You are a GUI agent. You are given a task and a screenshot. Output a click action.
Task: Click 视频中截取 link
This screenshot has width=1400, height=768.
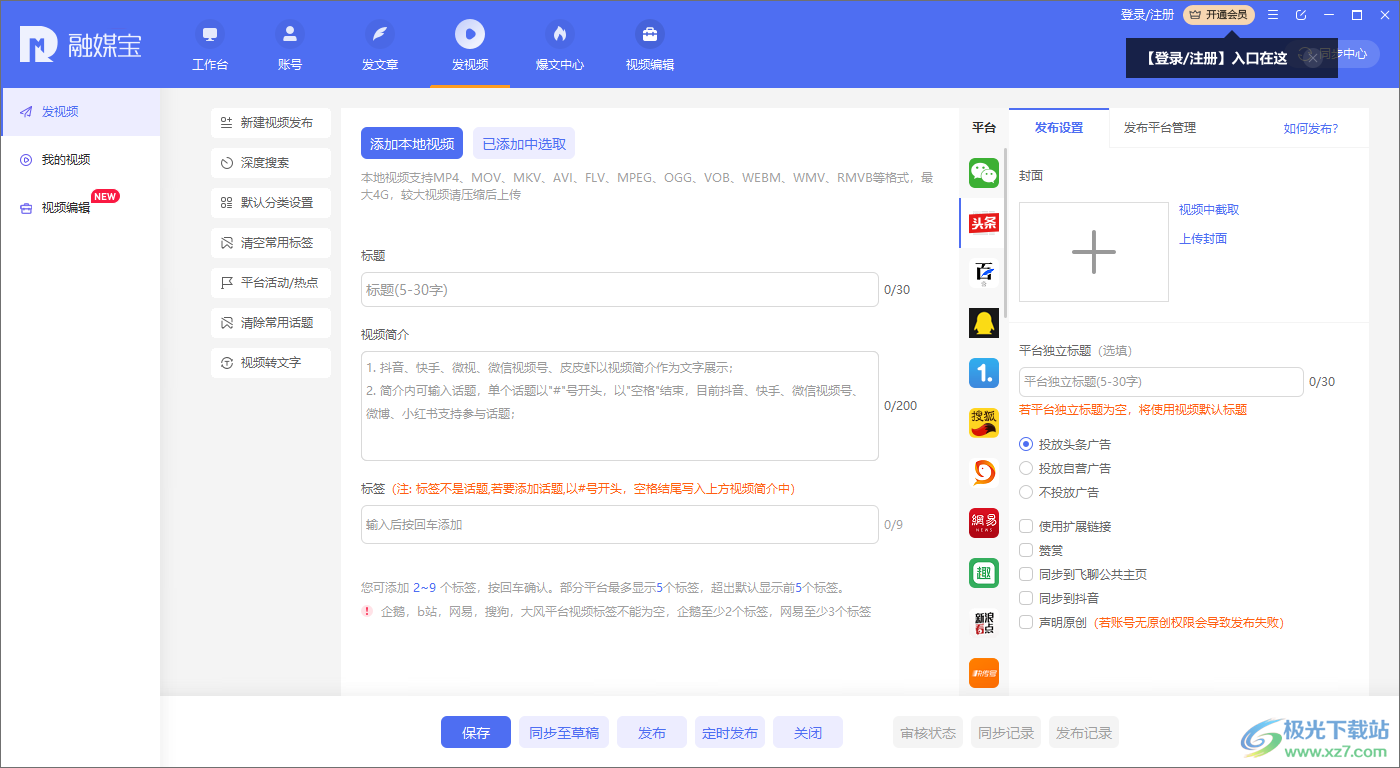pos(1209,210)
